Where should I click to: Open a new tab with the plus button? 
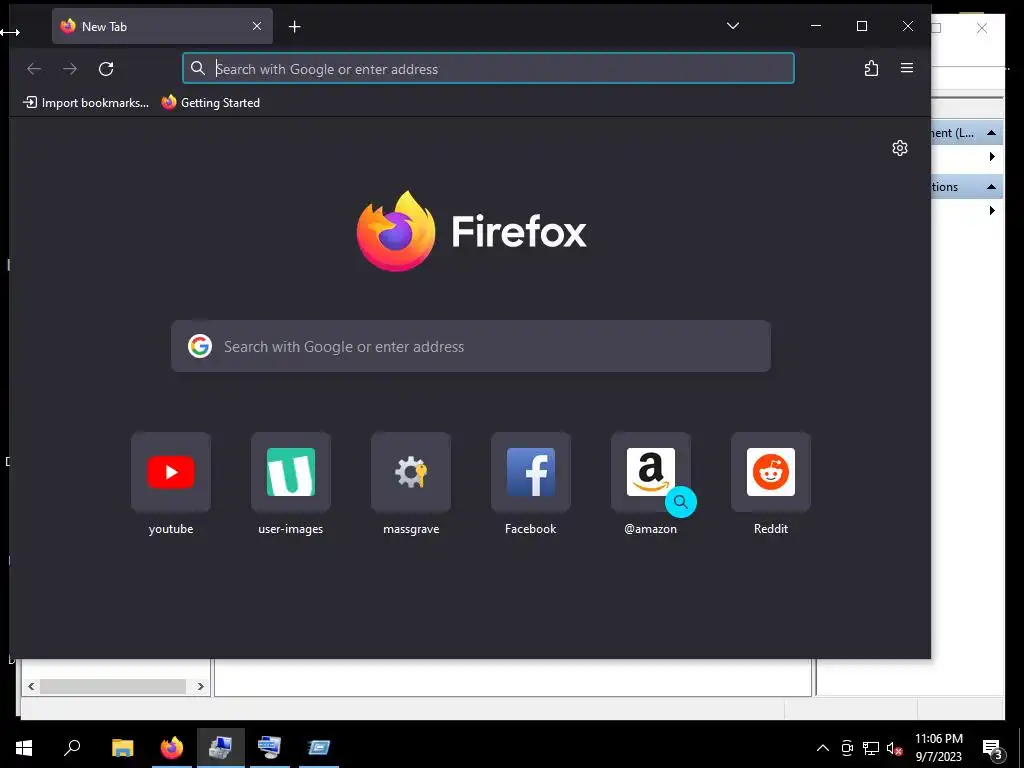295,27
